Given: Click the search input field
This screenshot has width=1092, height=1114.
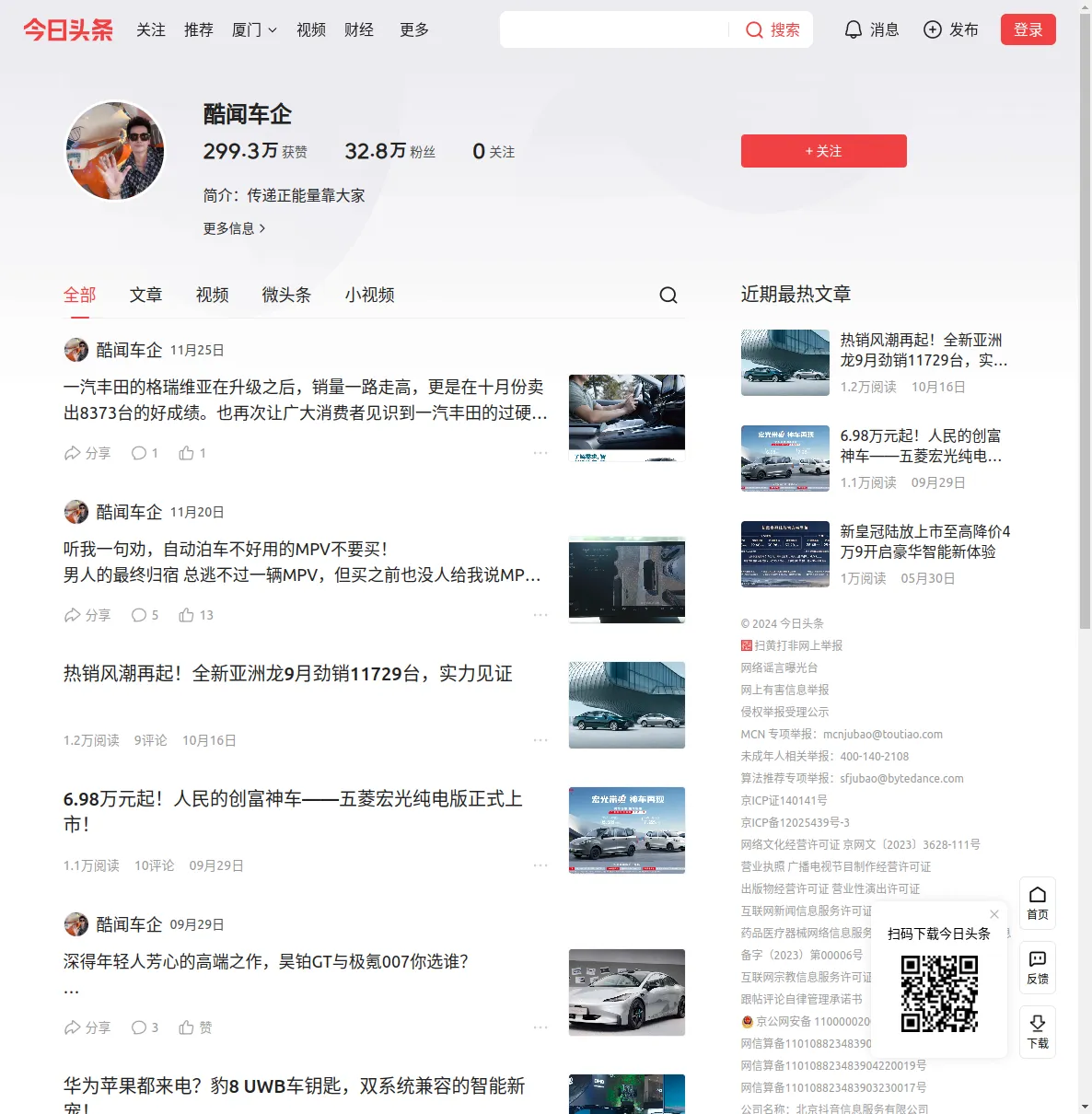Looking at the screenshot, I should pyautogui.click(x=615, y=29).
